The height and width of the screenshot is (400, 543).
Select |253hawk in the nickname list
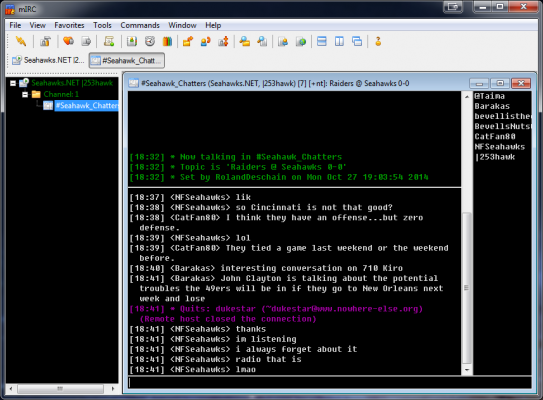click(495, 157)
